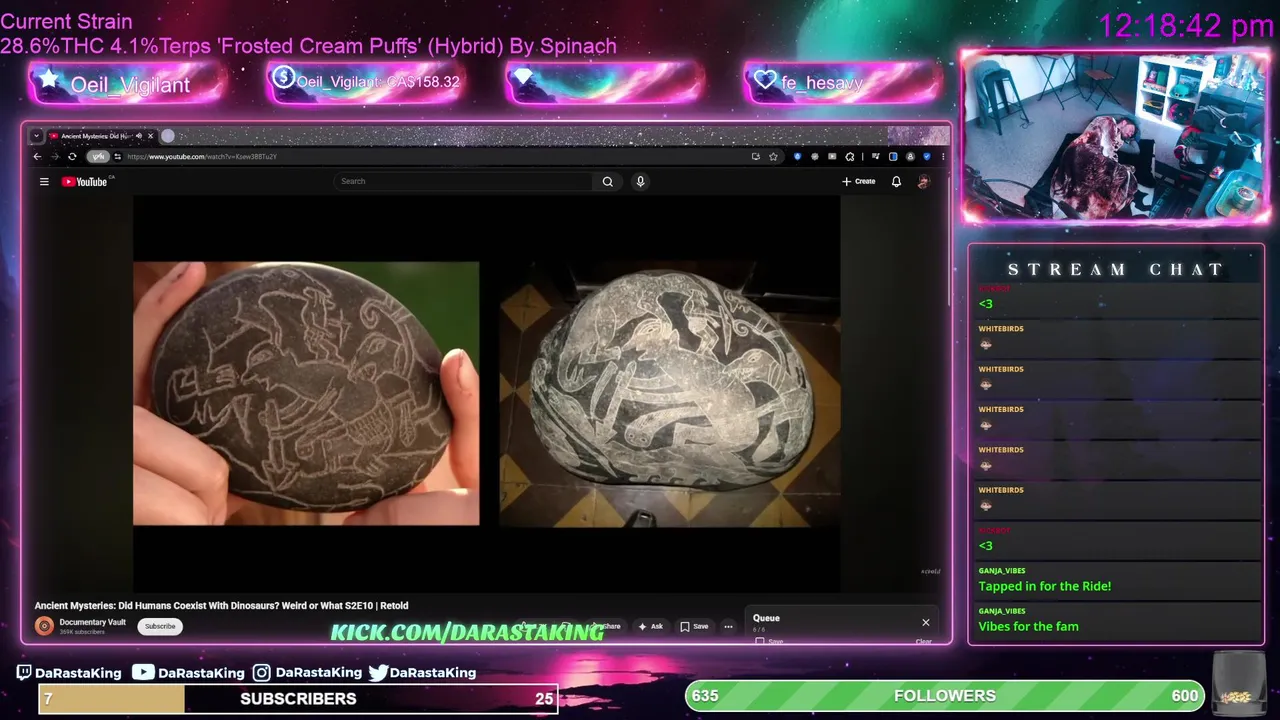This screenshot has height=720, width=1280.
Task: Open the browser profile icon
Action: coord(911,156)
